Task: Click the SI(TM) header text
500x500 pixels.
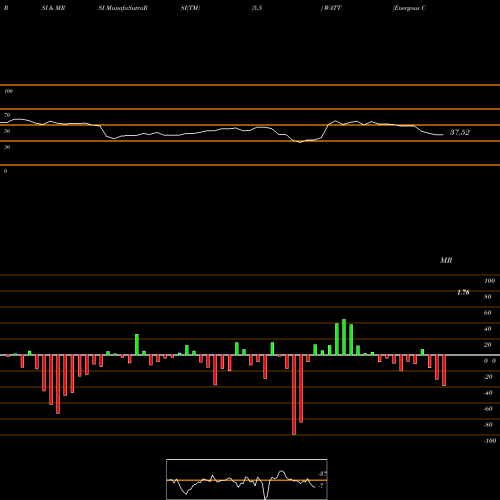Action: [x=190, y=8]
